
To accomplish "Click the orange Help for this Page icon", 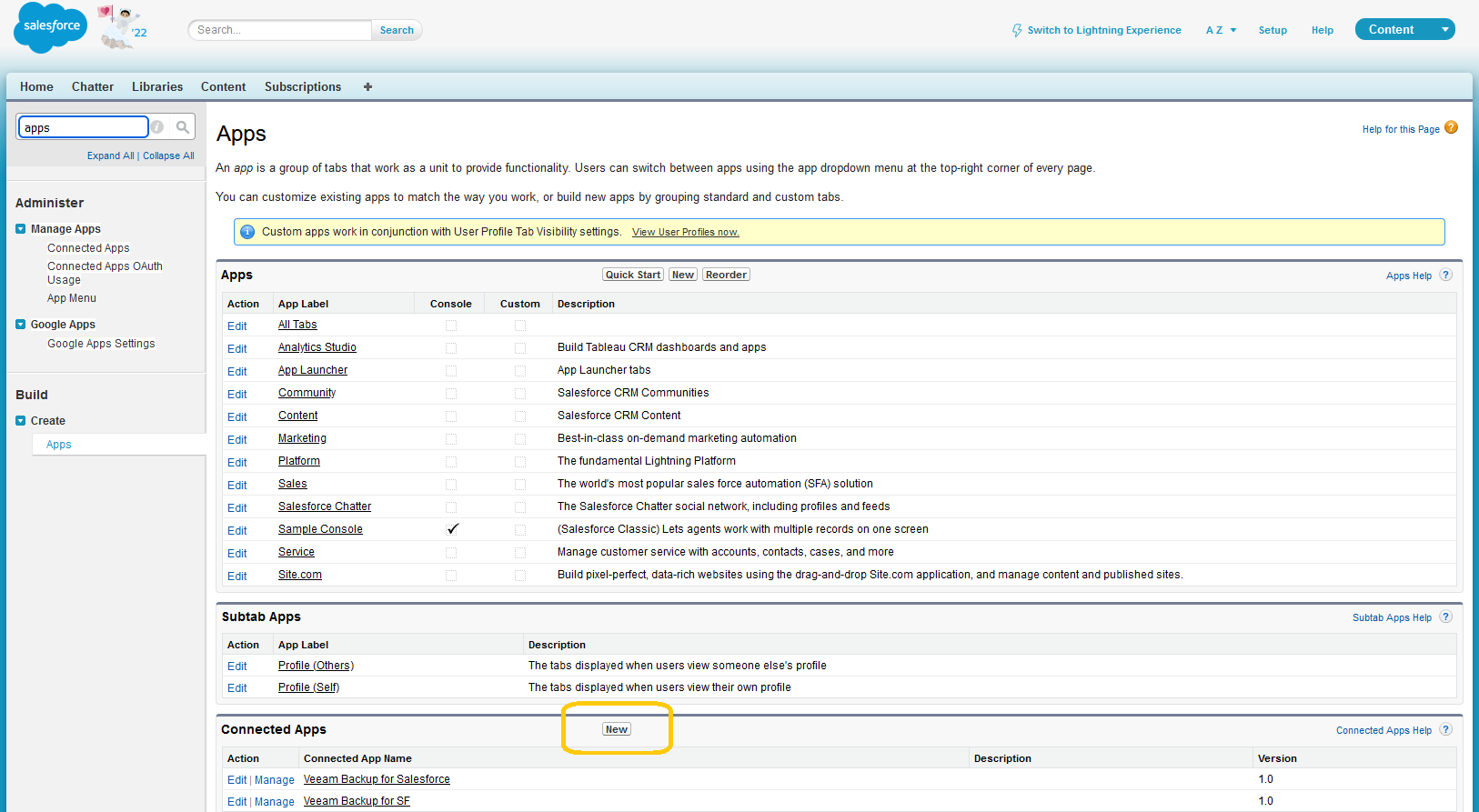I will click(x=1451, y=128).
